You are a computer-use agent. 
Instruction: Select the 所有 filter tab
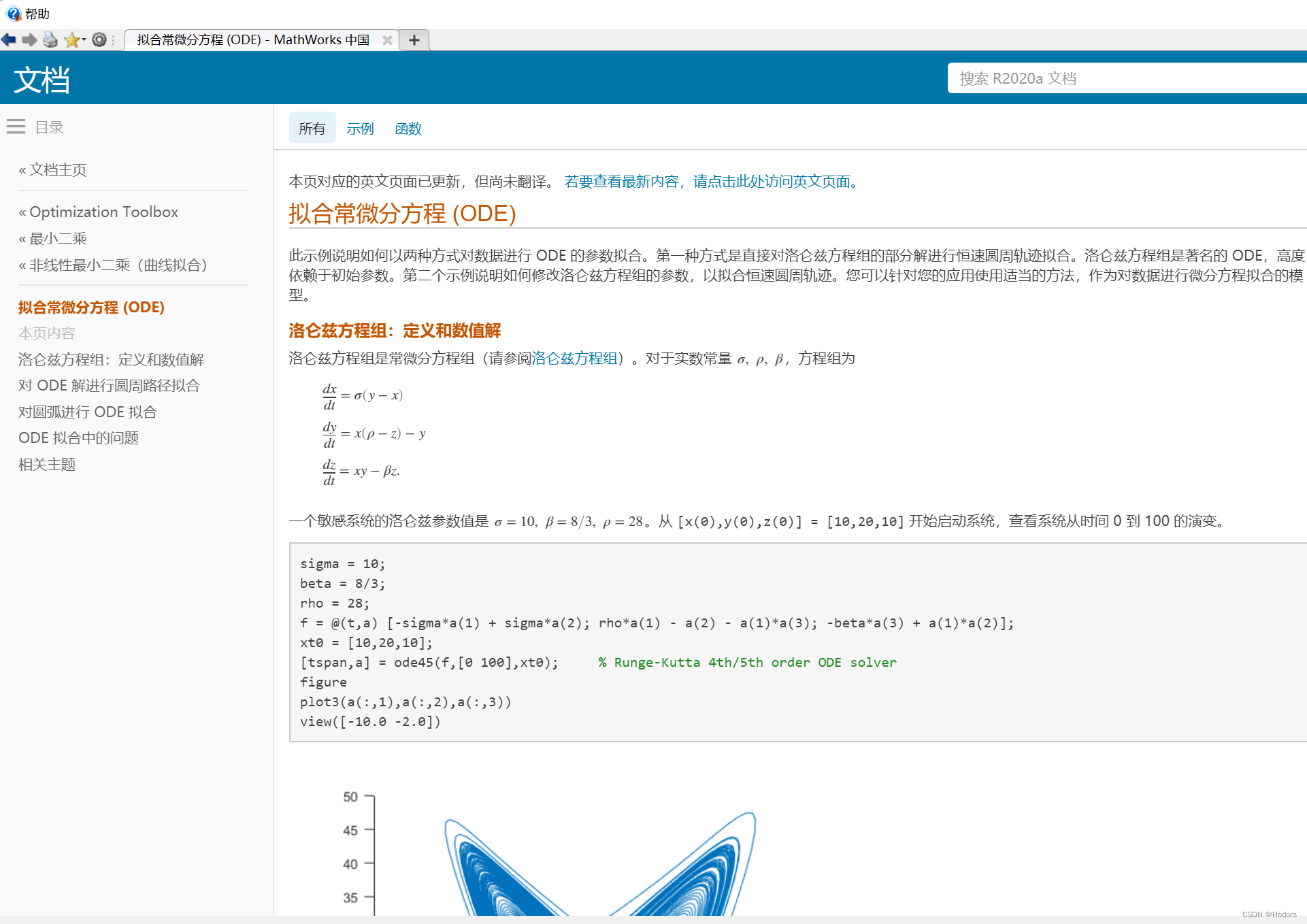coord(312,129)
